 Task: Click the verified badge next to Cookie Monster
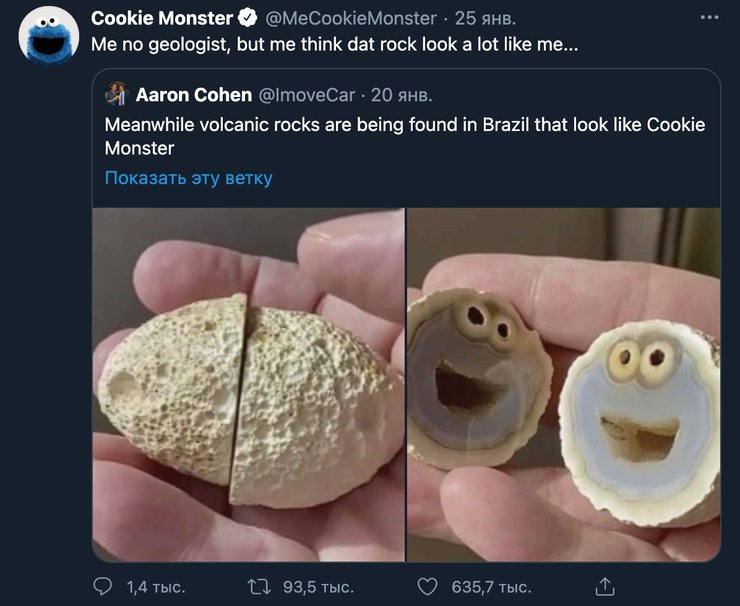click(x=248, y=18)
